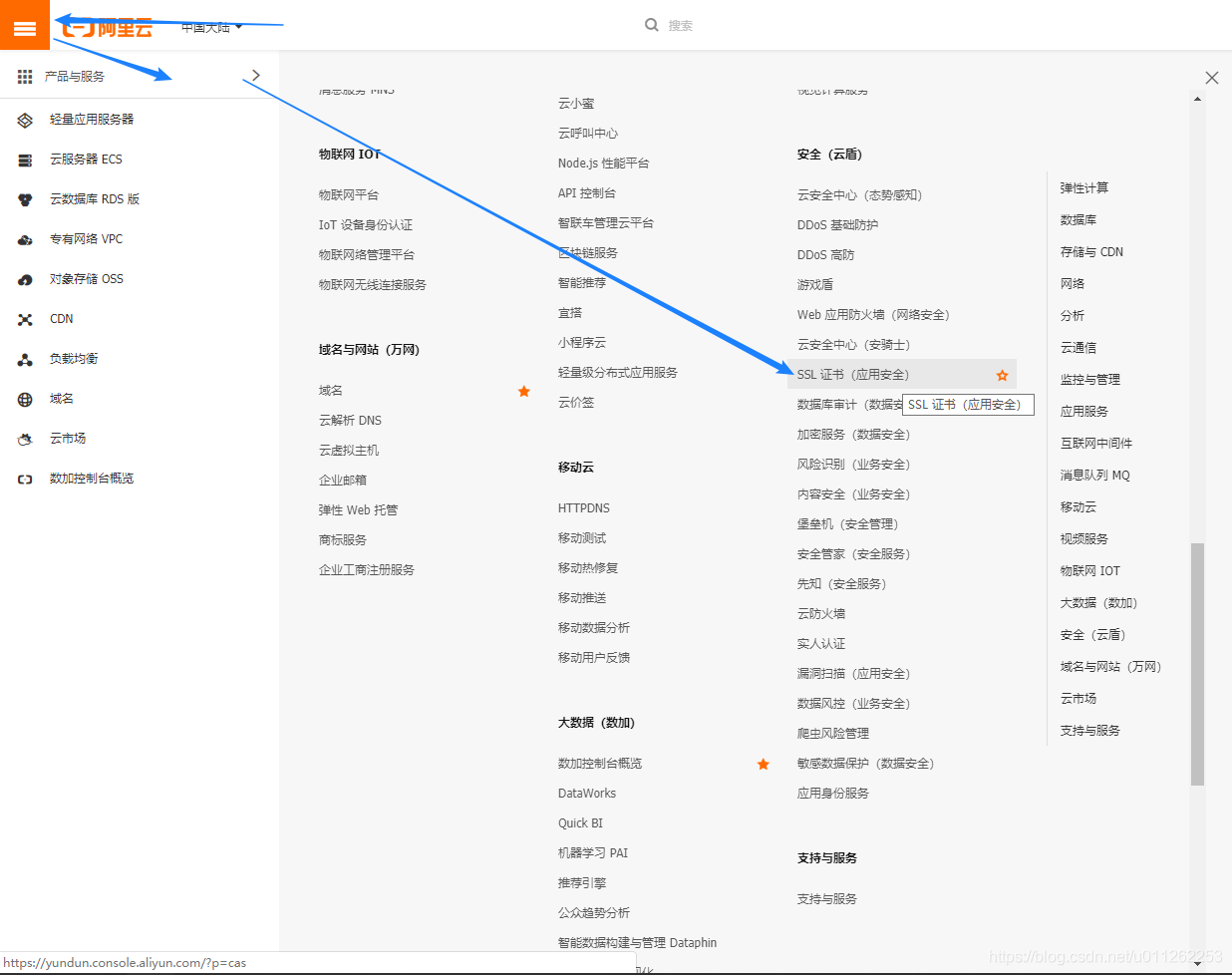Click the CDN sidebar icon

(x=25, y=319)
